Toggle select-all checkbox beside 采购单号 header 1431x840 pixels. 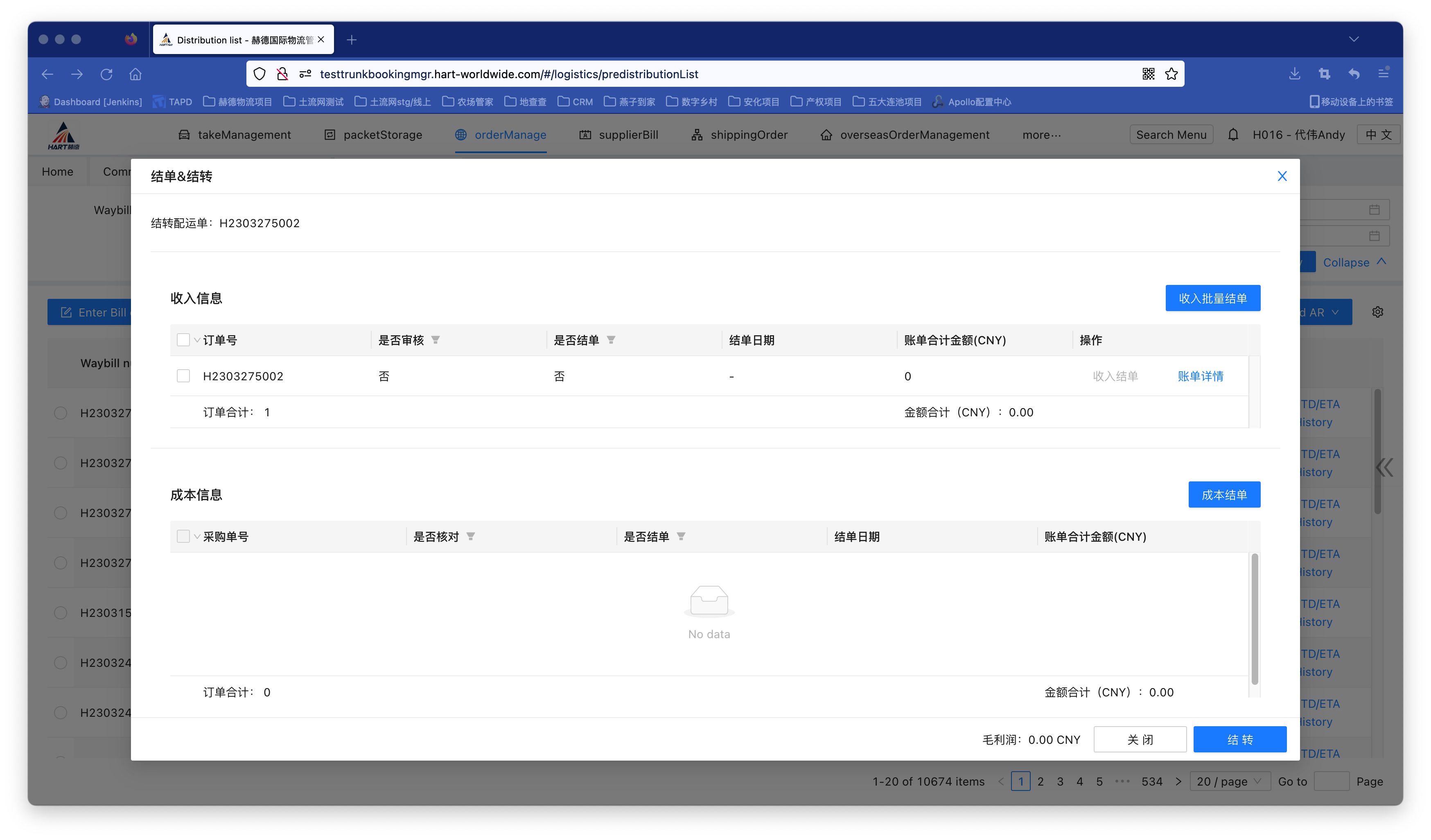point(183,536)
